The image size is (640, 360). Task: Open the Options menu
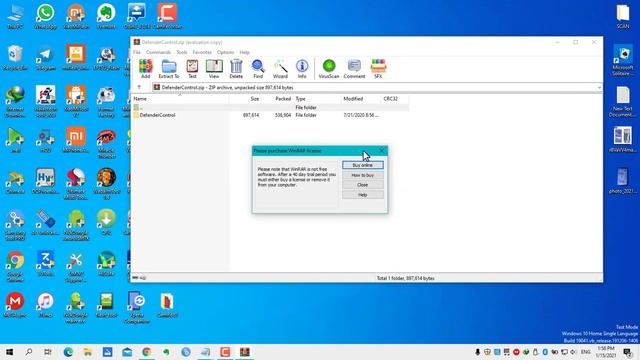[x=225, y=52]
